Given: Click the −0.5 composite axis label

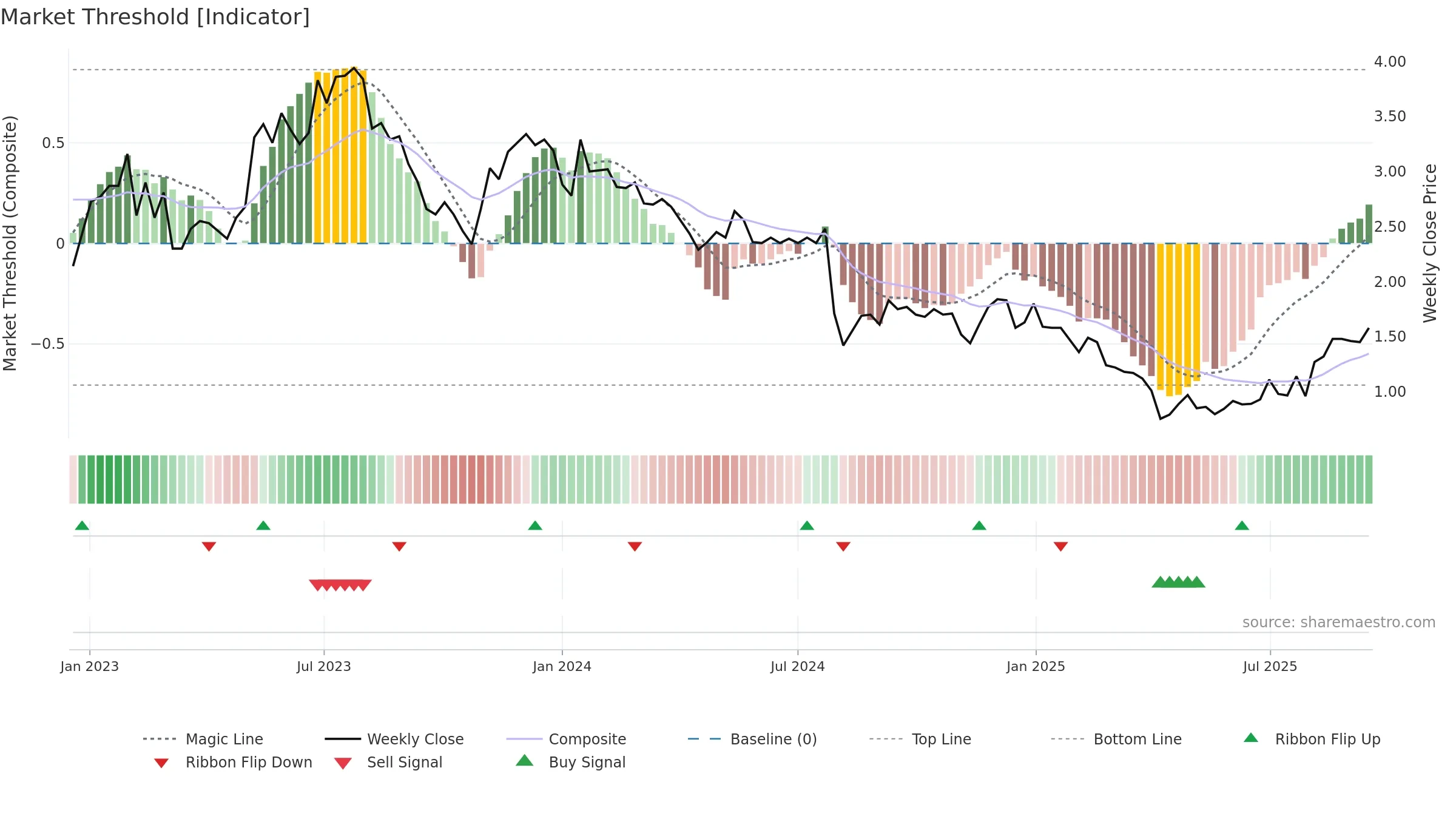Looking at the screenshot, I should [x=47, y=344].
